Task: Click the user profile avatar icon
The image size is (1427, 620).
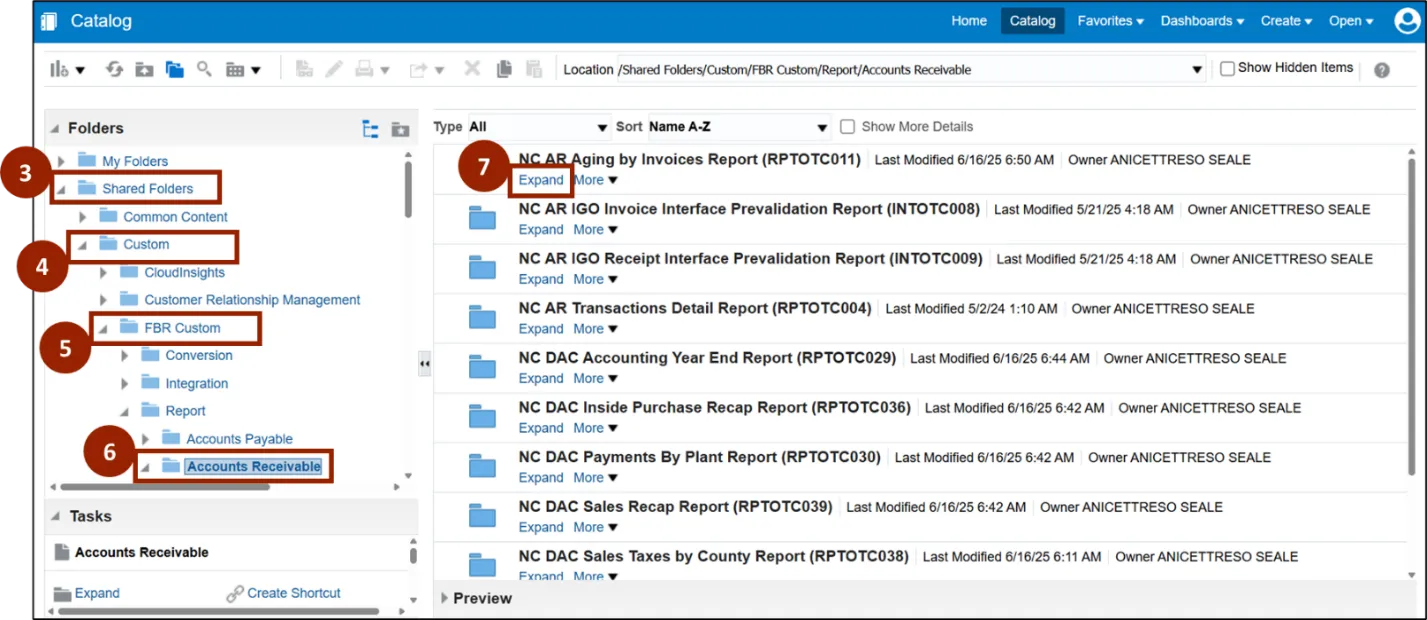Action: [x=1406, y=21]
